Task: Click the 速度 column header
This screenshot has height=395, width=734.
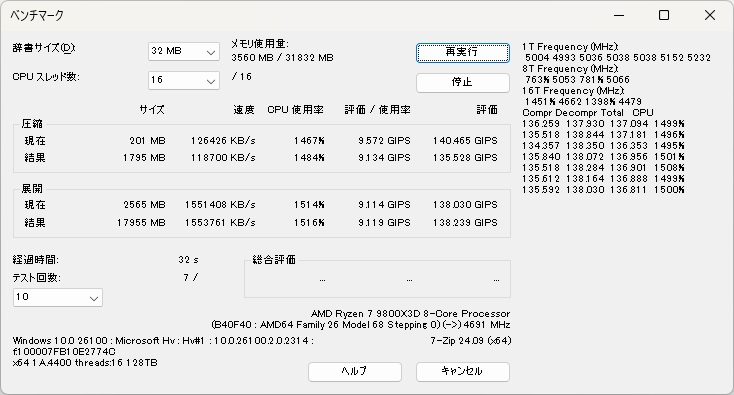Action: pyautogui.click(x=244, y=110)
